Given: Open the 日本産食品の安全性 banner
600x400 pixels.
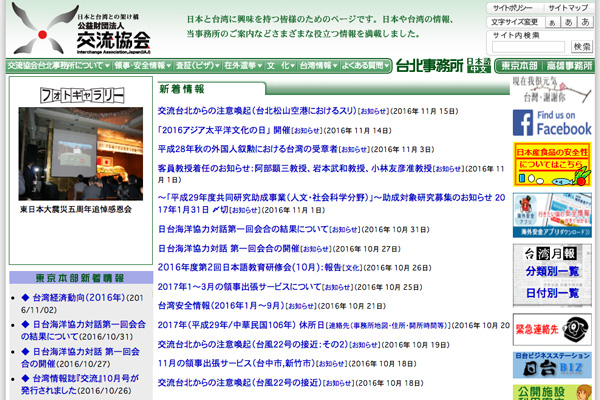Looking at the screenshot, I should (x=552, y=164).
